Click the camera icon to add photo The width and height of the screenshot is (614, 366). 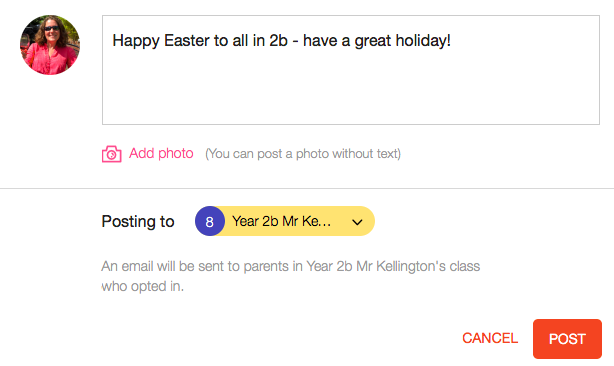112,154
